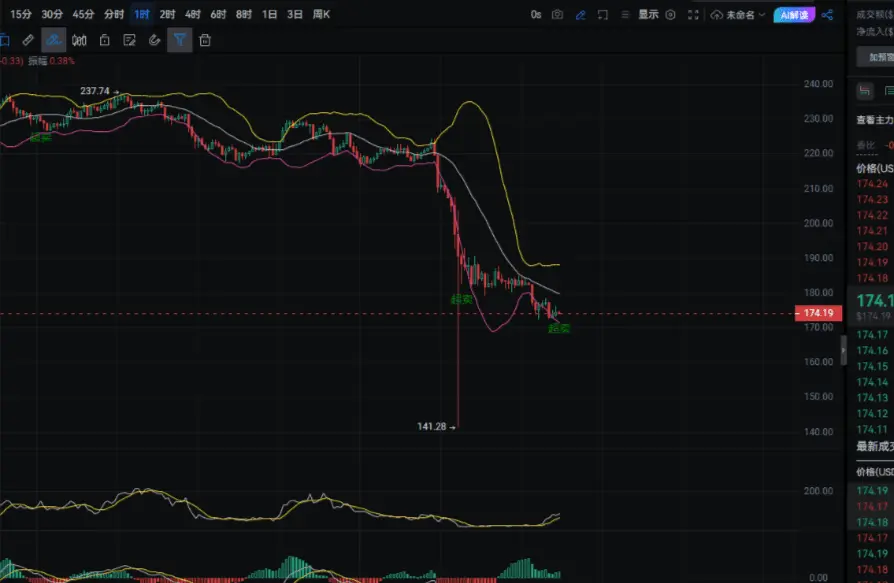The image size is (894, 583).
Task: Click the 0s refresh timer
Action: point(536,15)
